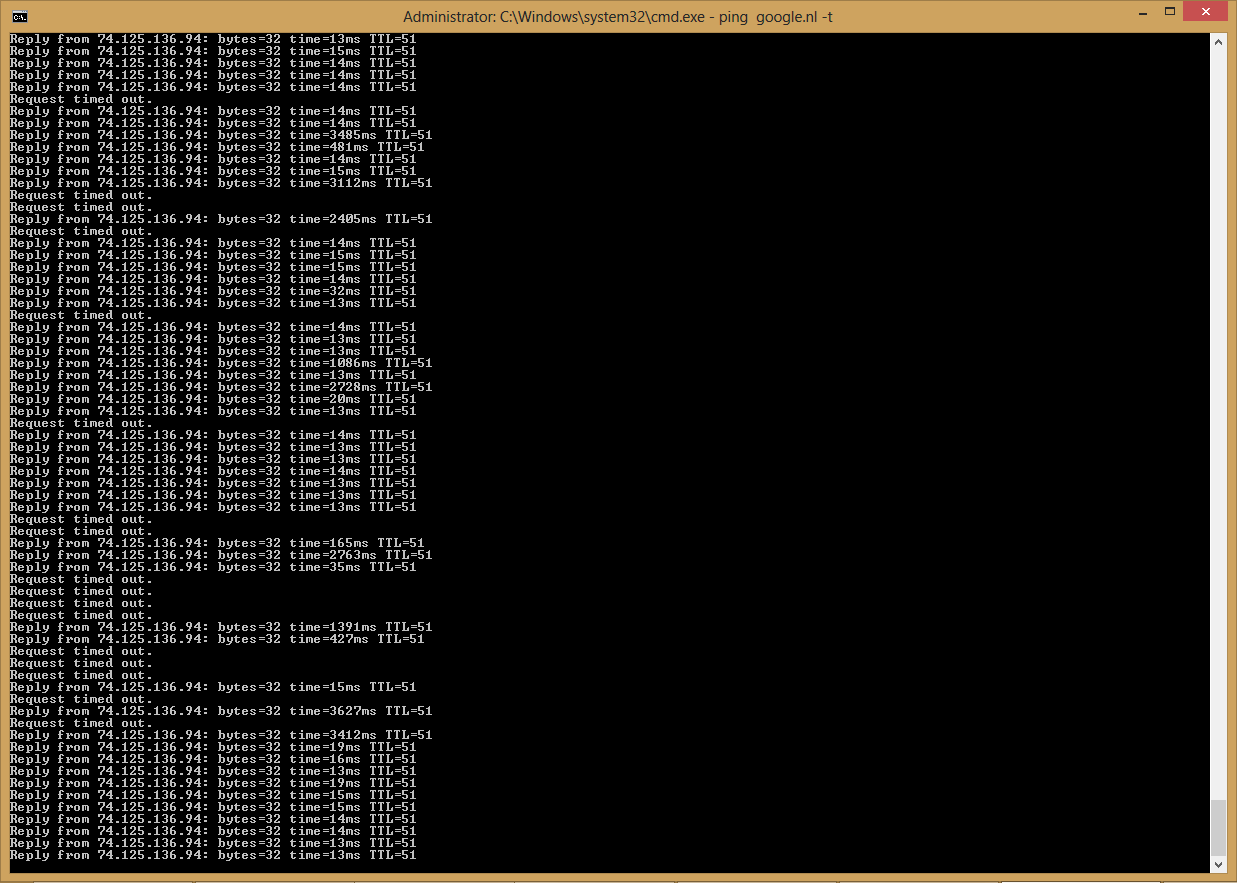The height and width of the screenshot is (883, 1237).
Task: Maximize the command prompt window
Action: pyautogui.click(x=1171, y=12)
